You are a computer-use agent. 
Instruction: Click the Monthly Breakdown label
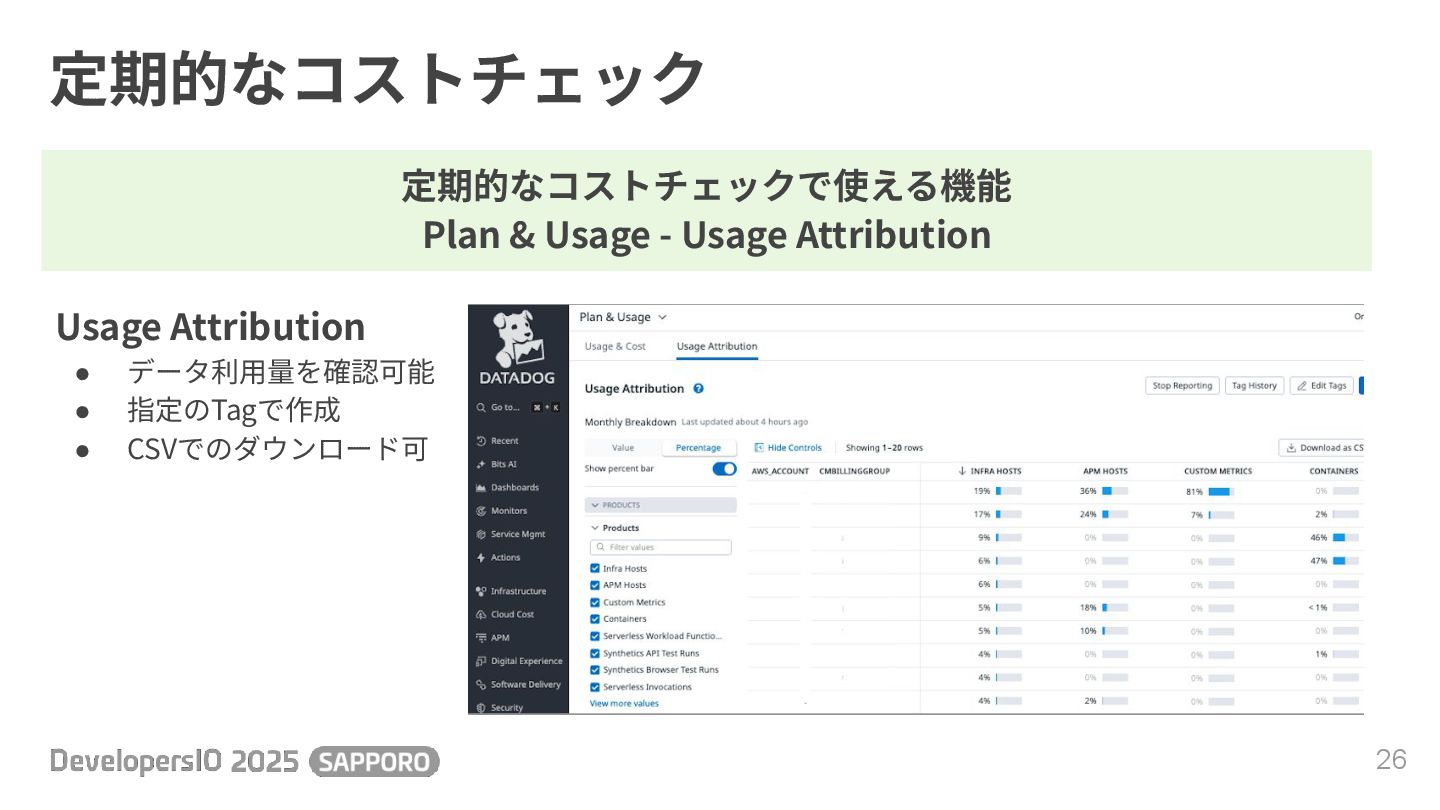pos(630,422)
